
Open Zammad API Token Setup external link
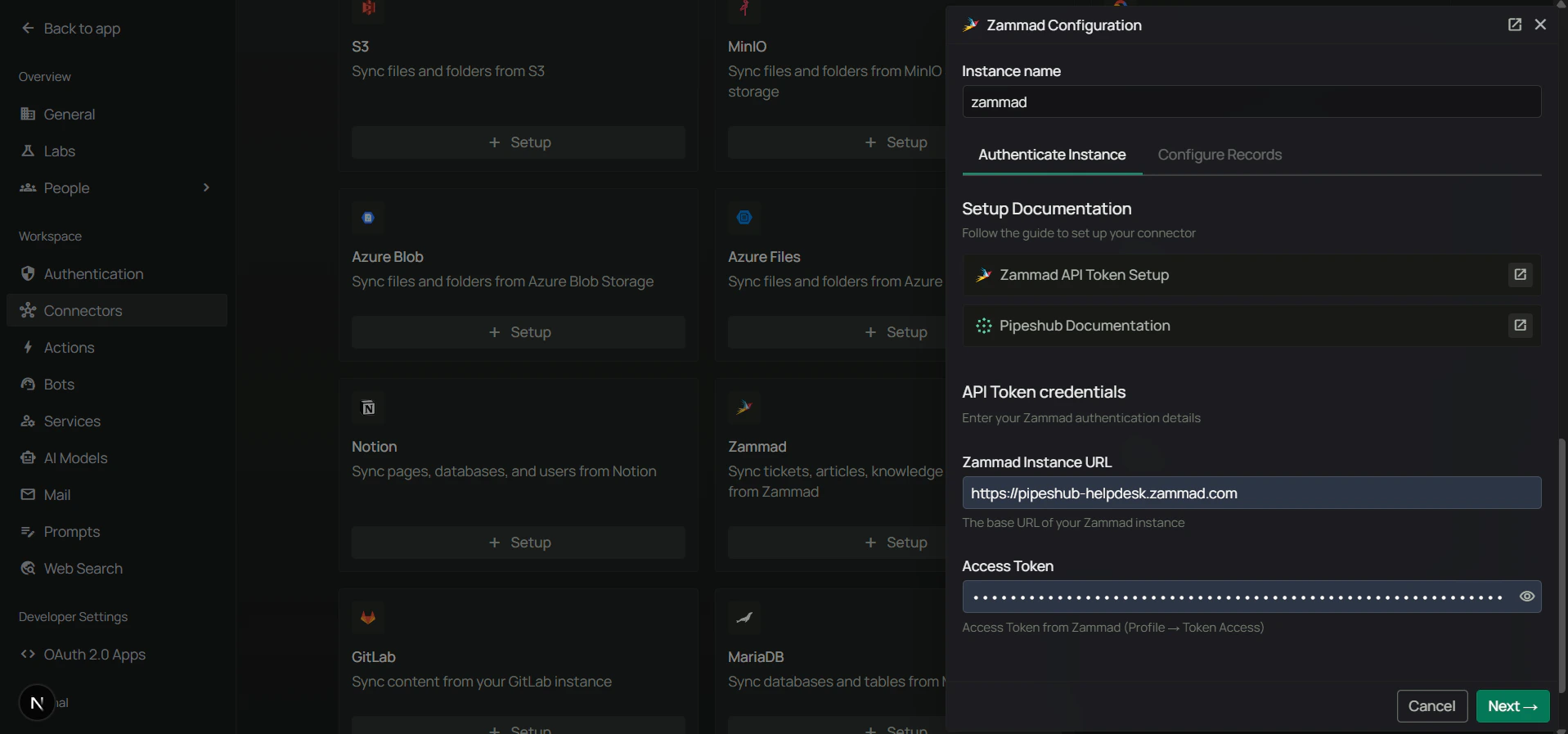[1521, 275]
